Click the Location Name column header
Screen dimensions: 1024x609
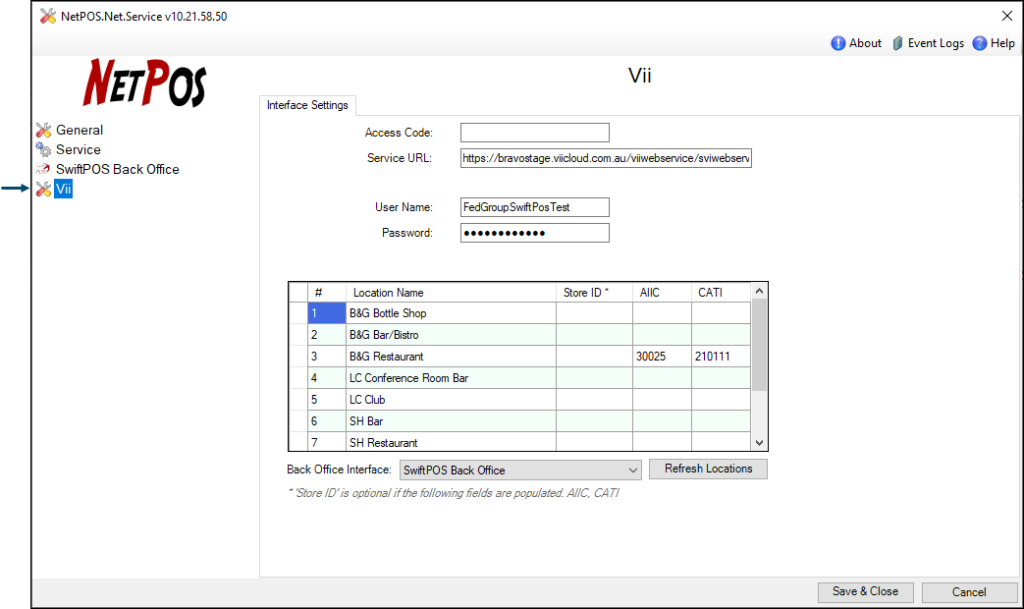pyautogui.click(x=451, y=292)
